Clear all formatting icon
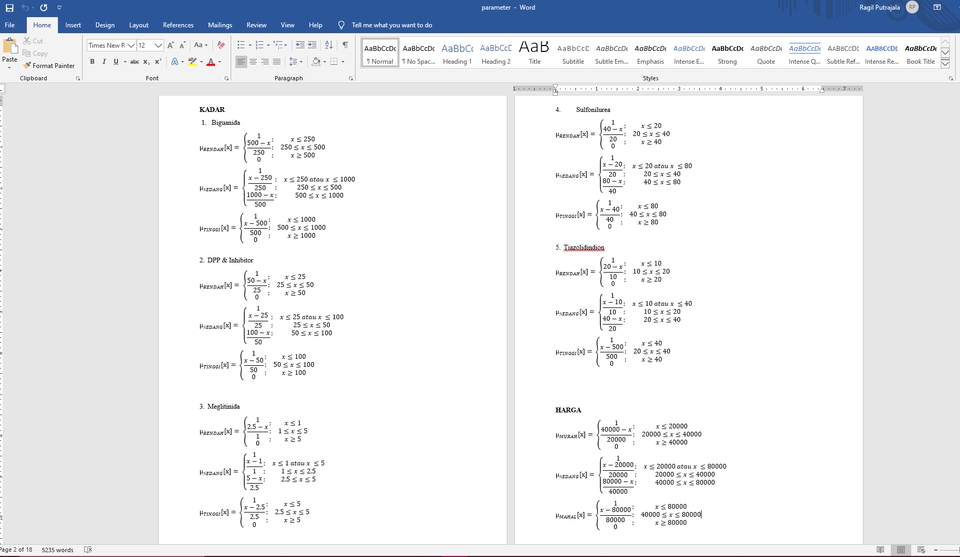This screenshot has width=960, height=557. coord(221,45)
